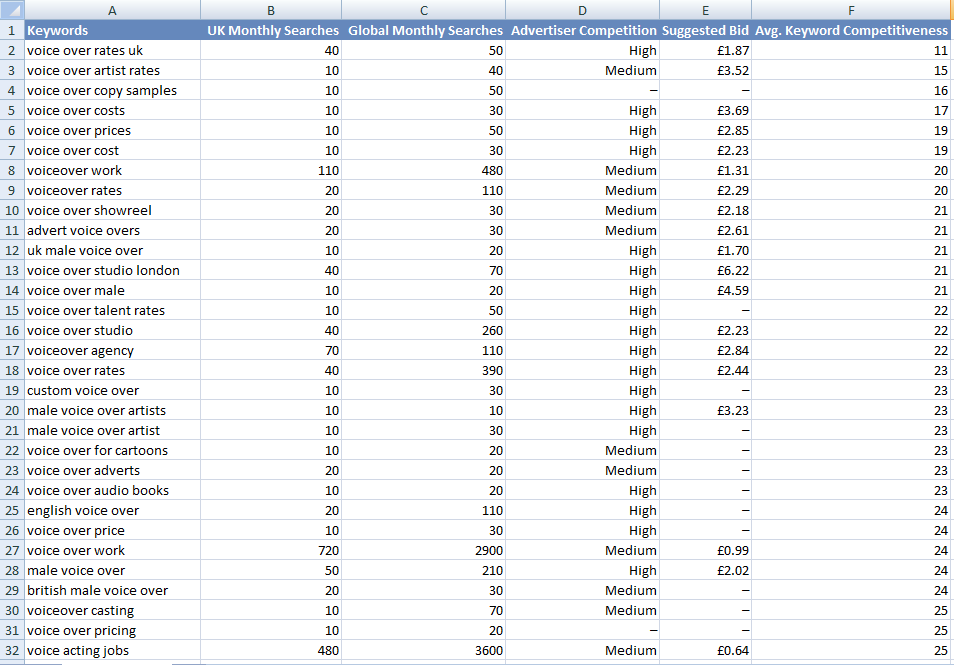Click cell 'voice over prices'
Screen dimensions: 954x665
(113, 130)
